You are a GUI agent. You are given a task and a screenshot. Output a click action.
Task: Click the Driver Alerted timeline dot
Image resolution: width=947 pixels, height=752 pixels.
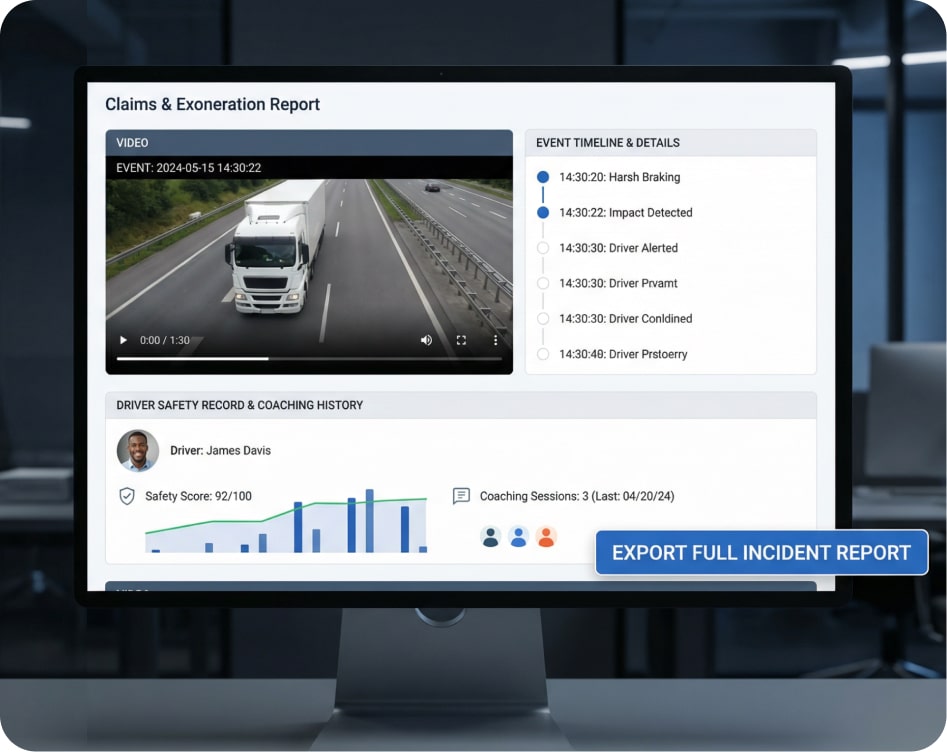point(543,248)
